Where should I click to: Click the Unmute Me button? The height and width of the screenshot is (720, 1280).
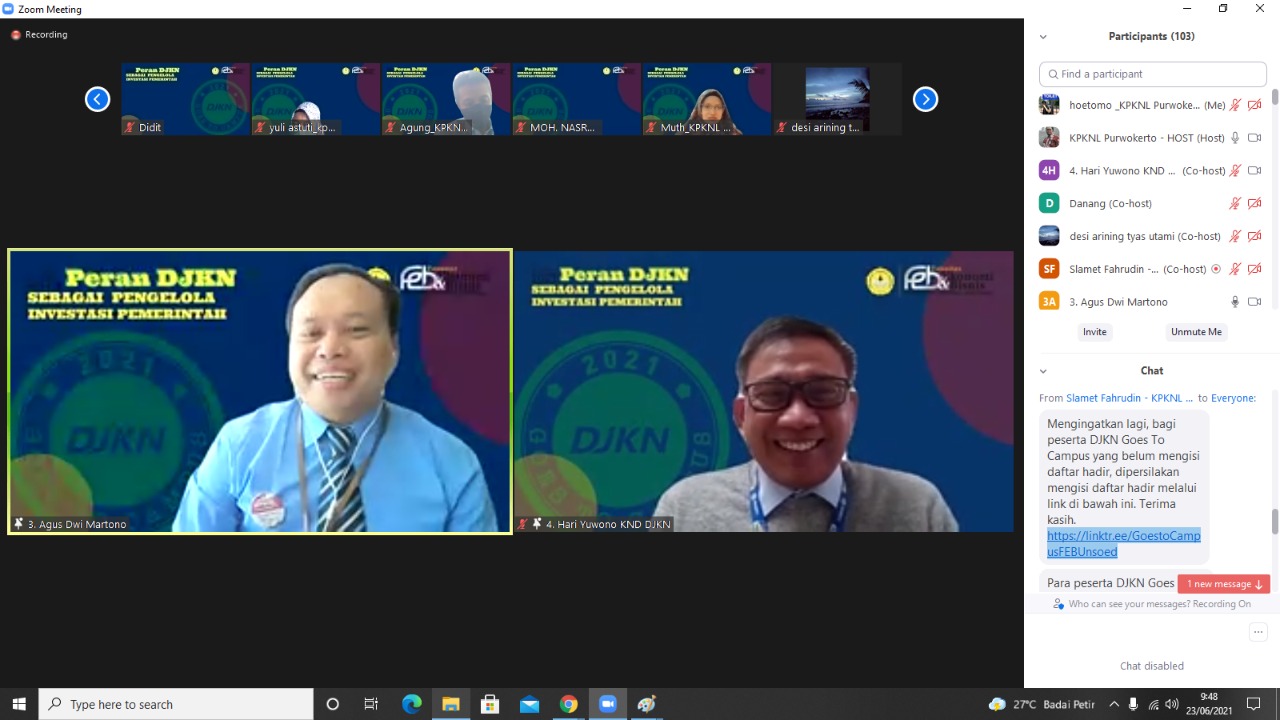click(x=1196, y=332)
